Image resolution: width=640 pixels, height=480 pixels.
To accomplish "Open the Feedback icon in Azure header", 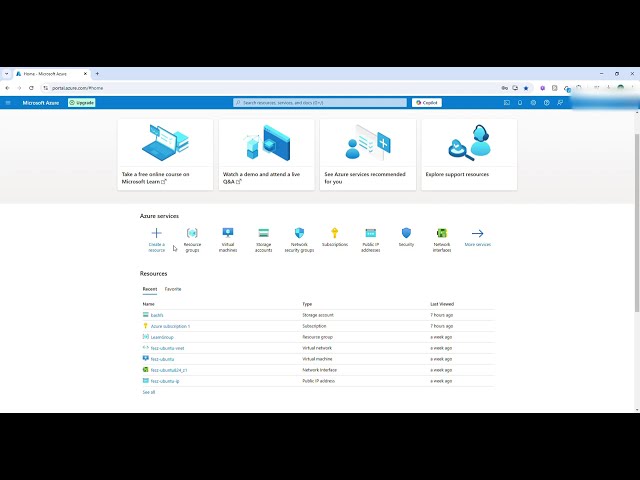I will [x=560, y=102].
